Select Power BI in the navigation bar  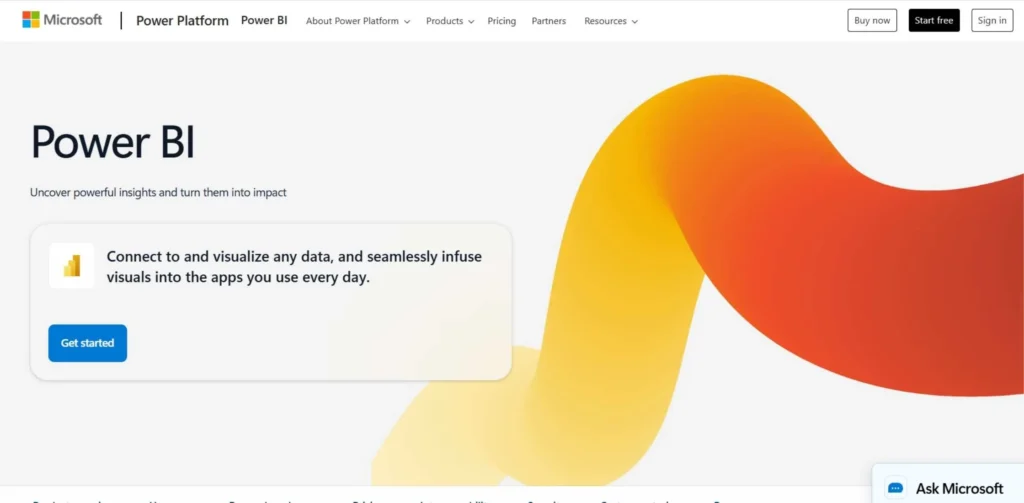264,21
